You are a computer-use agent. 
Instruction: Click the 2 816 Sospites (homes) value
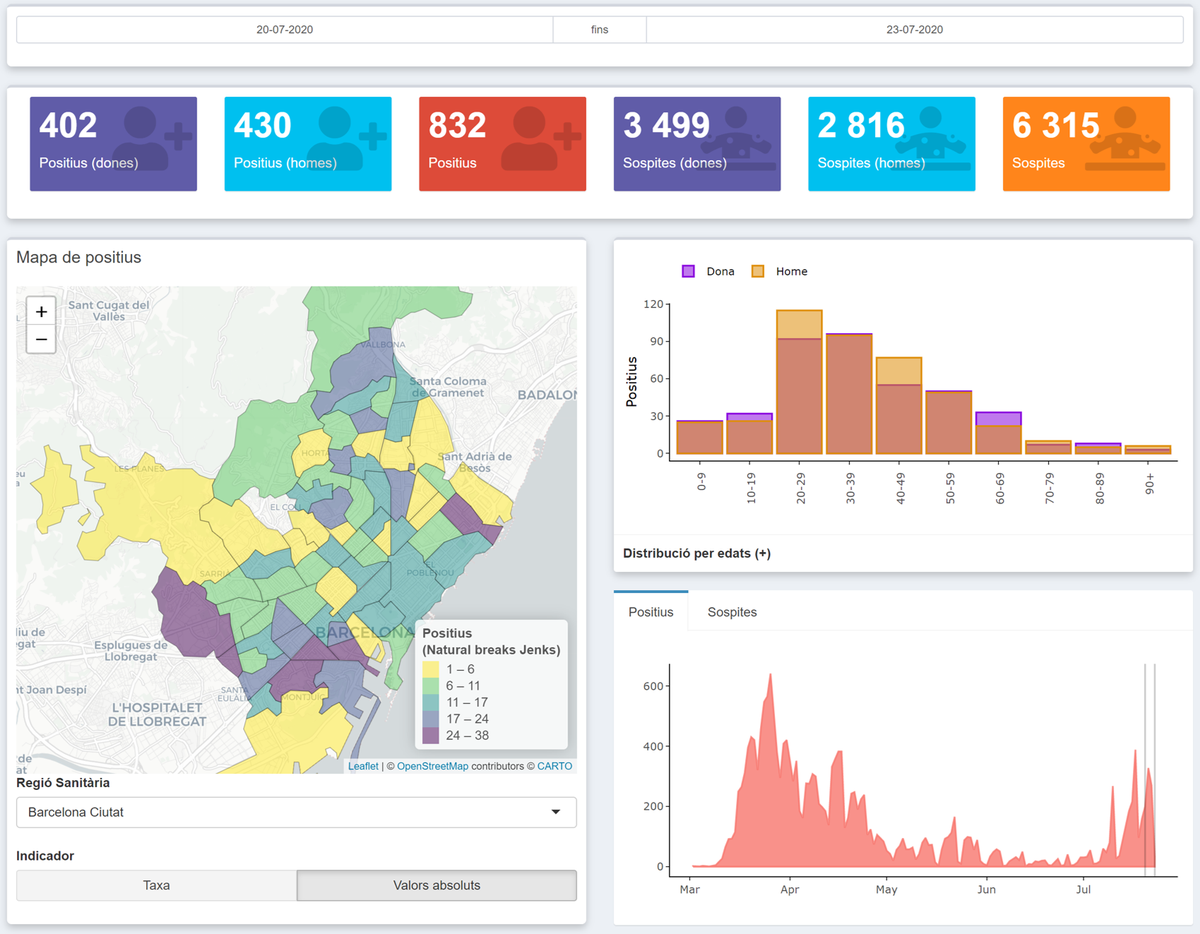(861, 126)
